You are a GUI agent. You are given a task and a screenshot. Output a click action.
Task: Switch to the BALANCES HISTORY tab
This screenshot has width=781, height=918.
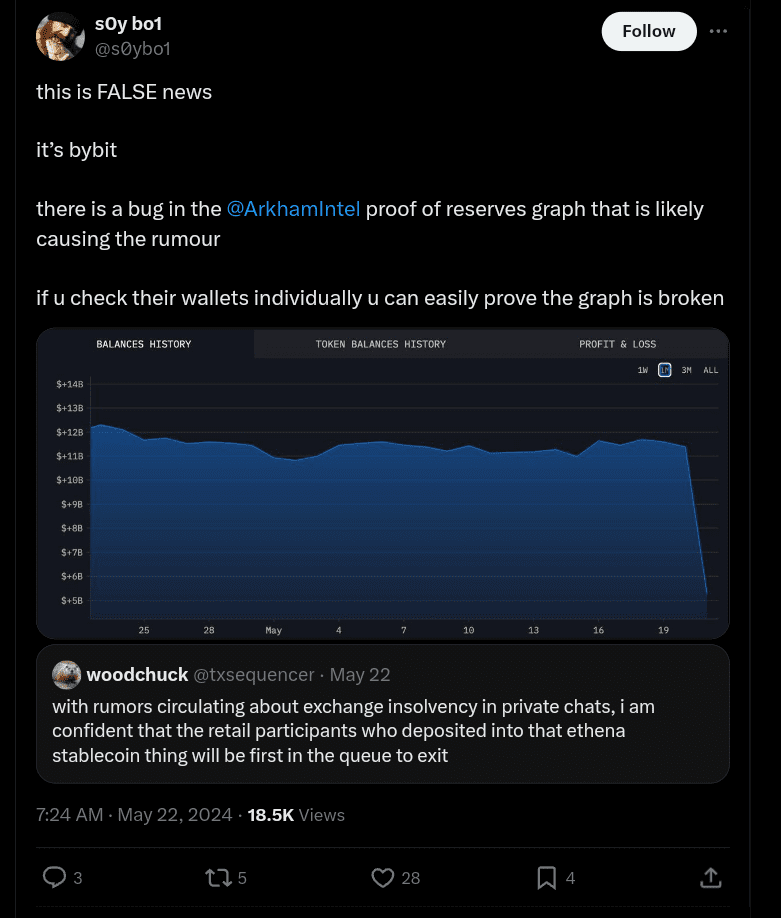[144, 344]
